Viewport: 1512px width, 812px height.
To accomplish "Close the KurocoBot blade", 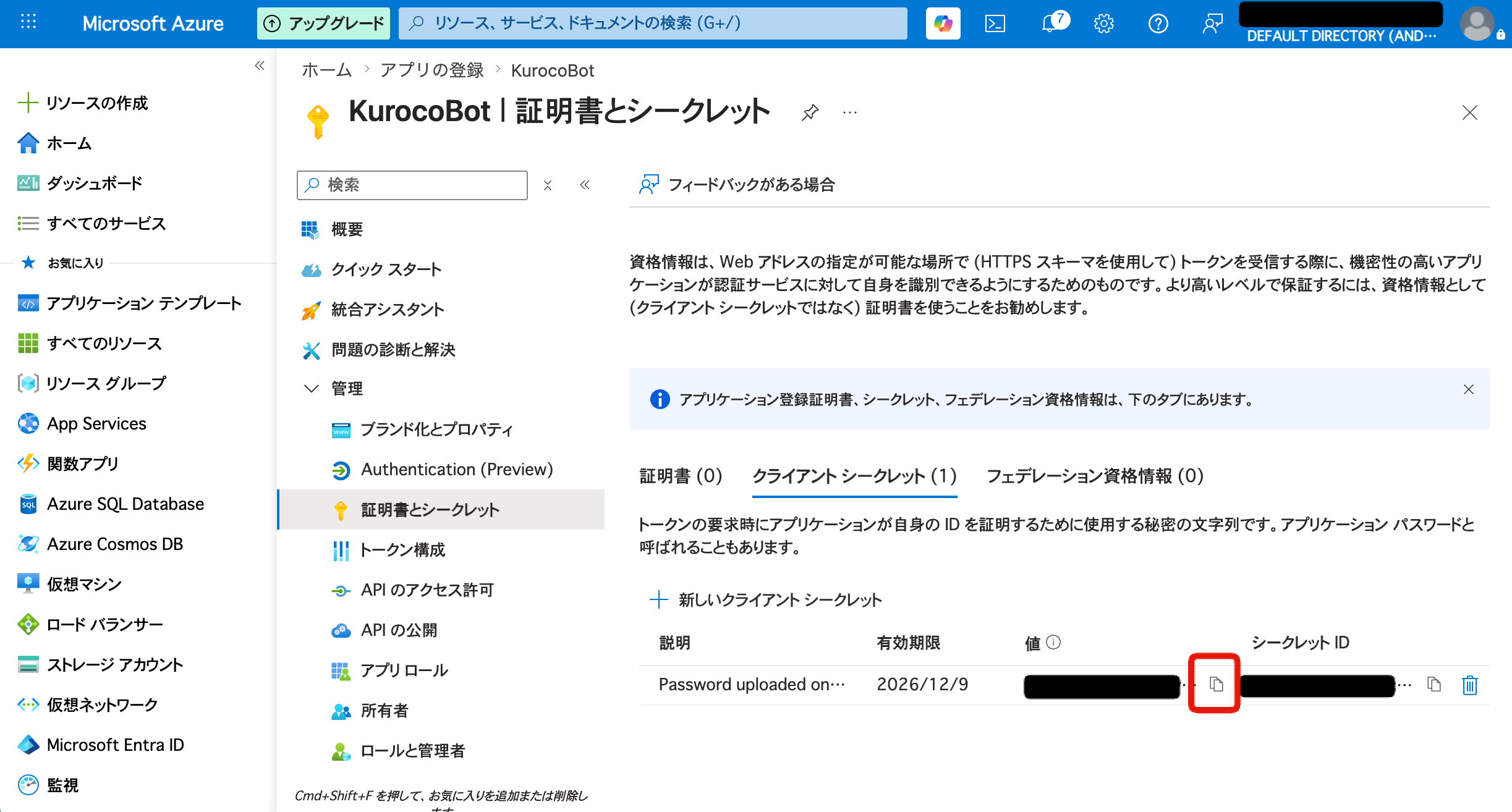I will tap(1470, 112).
